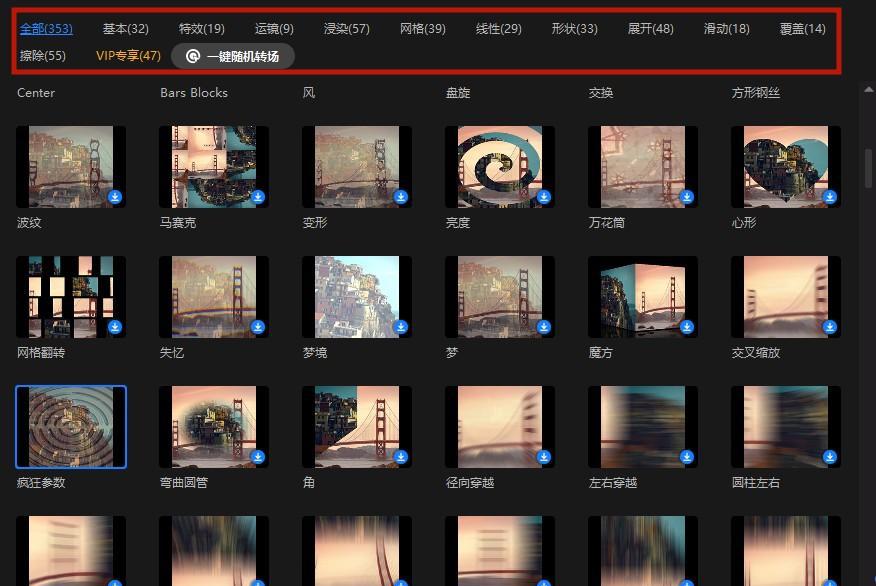Choose the 亮度 spiral thumbnail

click(500, 167)
